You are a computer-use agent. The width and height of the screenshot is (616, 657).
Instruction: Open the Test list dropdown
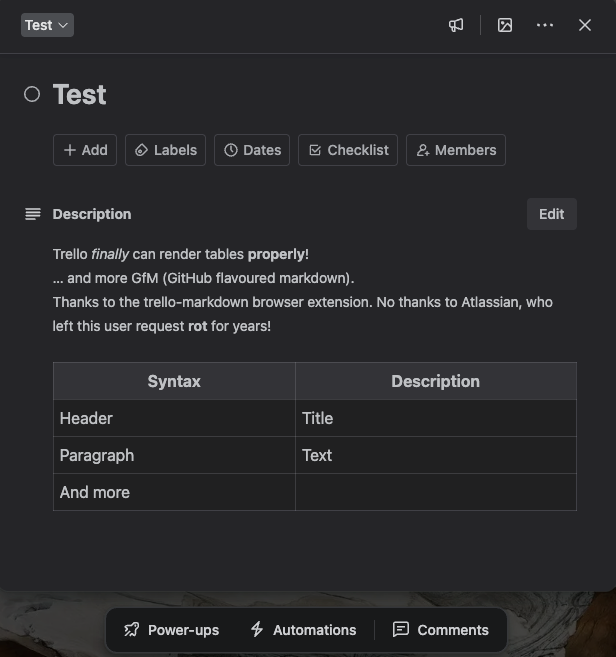(47, 25)
